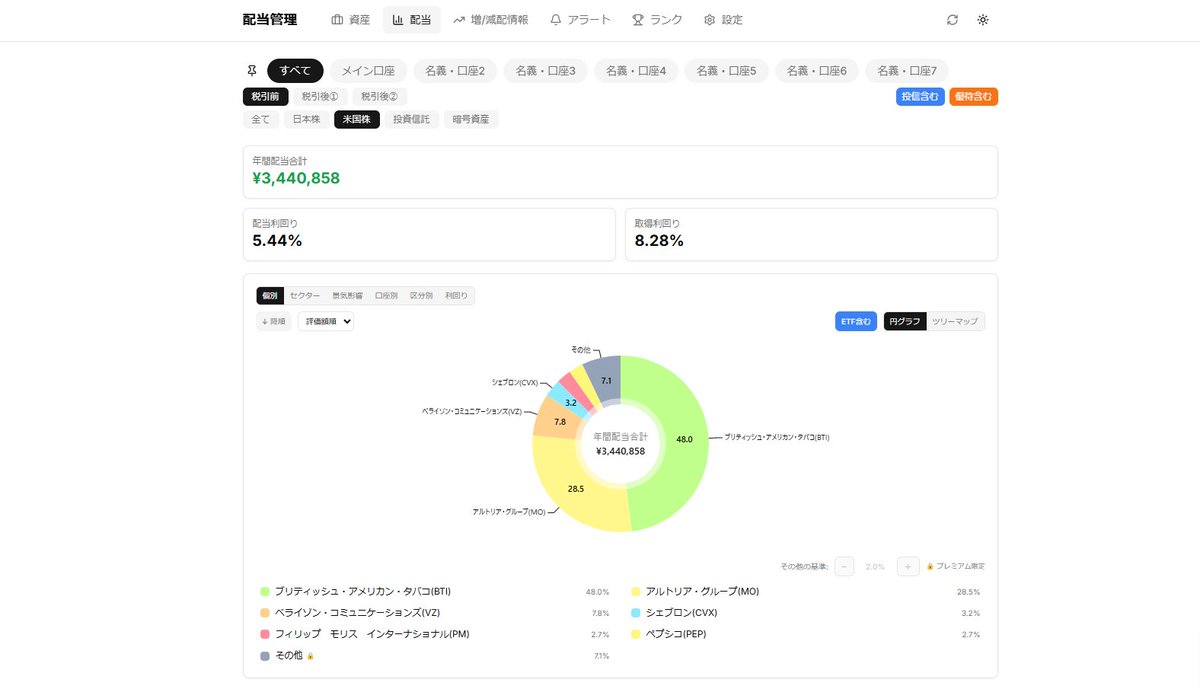The height and width of the screenshot is (689, 1200).
Task: Select the 全て asset type filter
Action: coord(260,120)
